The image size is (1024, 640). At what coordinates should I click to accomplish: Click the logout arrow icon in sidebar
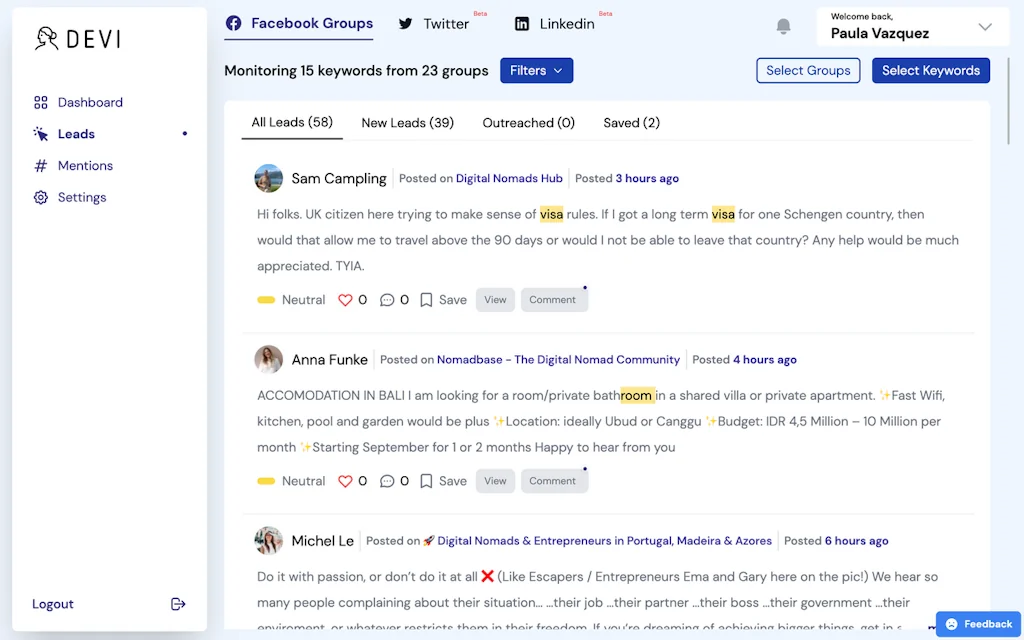[x=178, y=604]
